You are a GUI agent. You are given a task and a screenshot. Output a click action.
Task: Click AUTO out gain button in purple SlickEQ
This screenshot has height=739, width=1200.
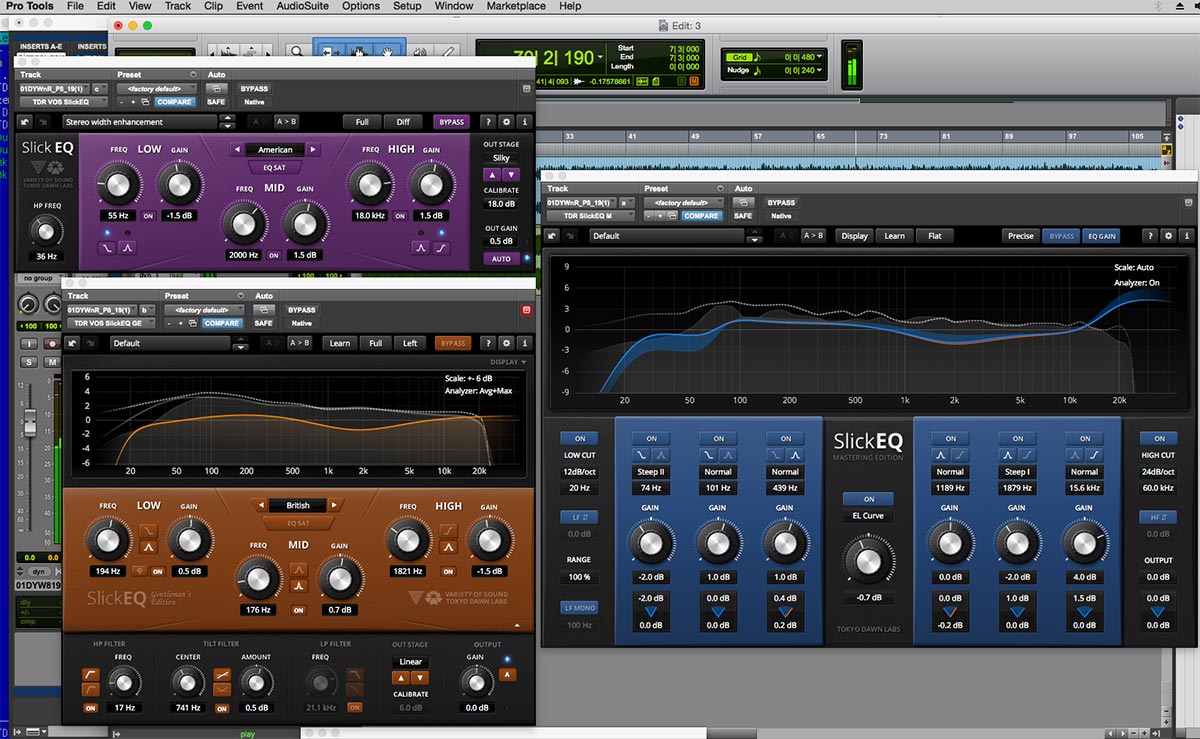point(502,259)
